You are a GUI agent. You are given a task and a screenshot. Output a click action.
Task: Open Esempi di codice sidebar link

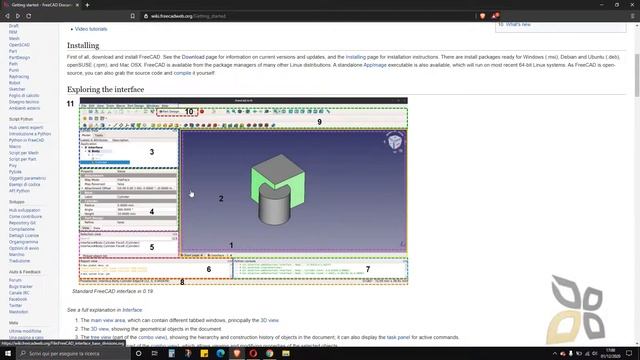pyautogui.click(x=24, y=184)
